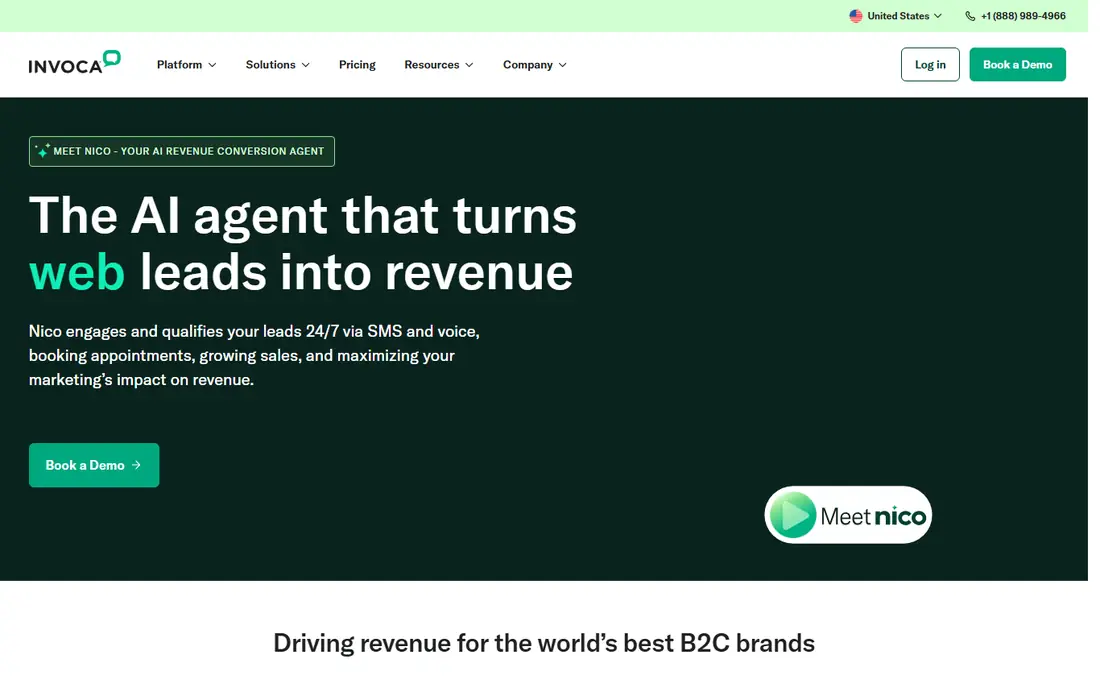Image resolution: width=1100 pixels, height=688 pixels.
Task: Open the Meet Nico AI agent banner
Action: 182,151
